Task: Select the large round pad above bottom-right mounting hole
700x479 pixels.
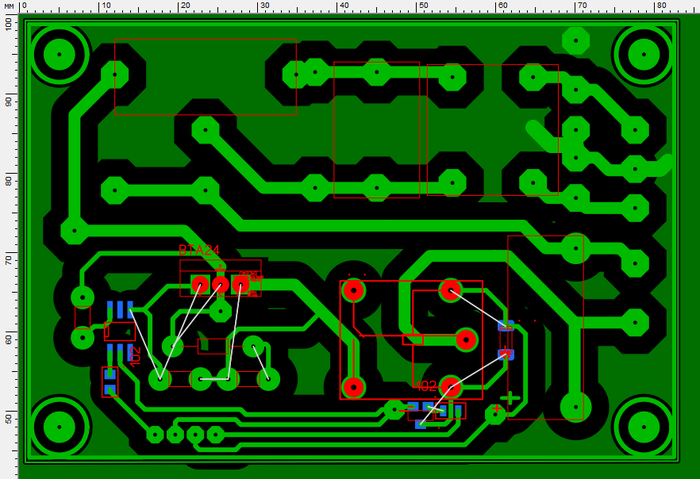Action: [x=575, y=407]
